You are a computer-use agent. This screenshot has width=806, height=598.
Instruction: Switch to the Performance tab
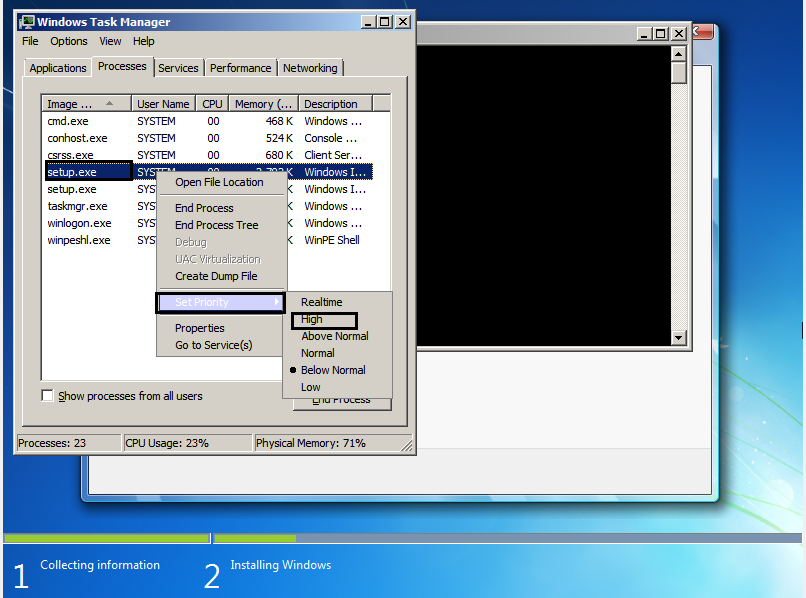241,68
